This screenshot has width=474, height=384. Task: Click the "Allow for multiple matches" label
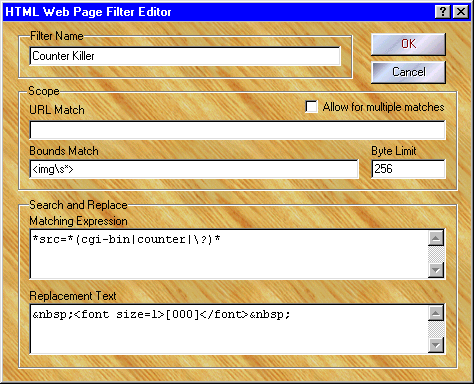point(383,107)
